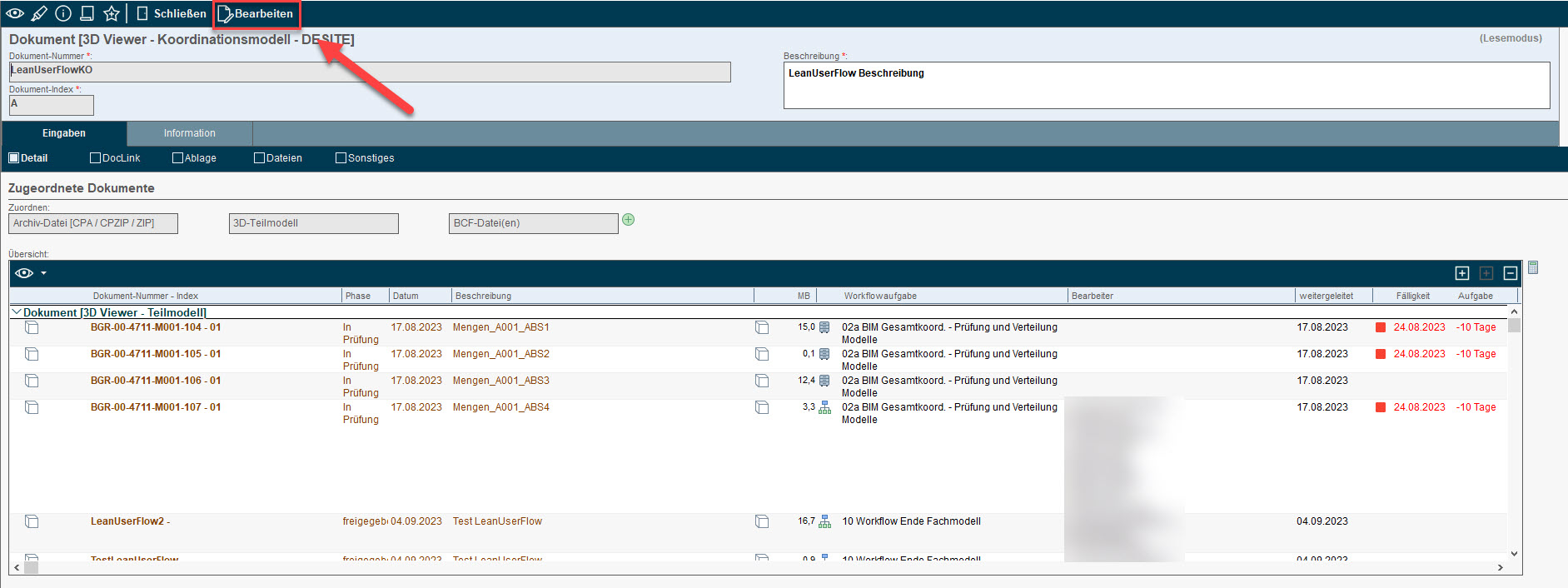Image resolution: width=1568 pixels, height=588 pixels.
Task: Select the Eingaben tab
Action: pyautogui.click(x=64, y=133)
